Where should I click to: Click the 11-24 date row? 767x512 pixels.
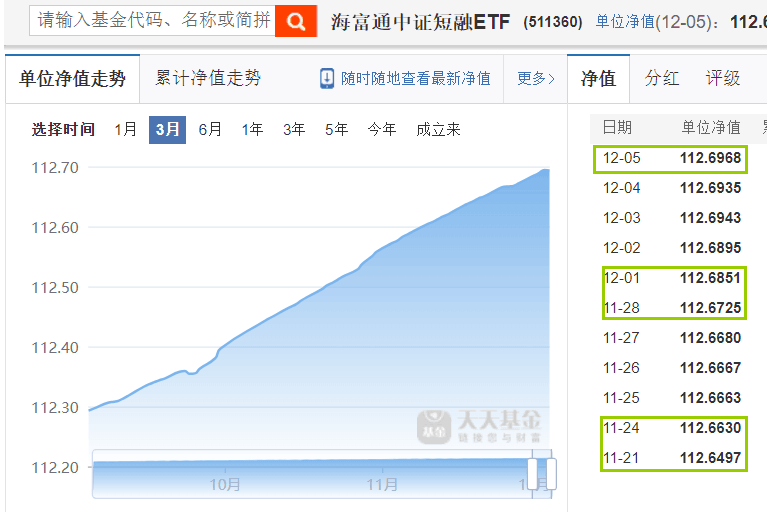click(622, 428)
